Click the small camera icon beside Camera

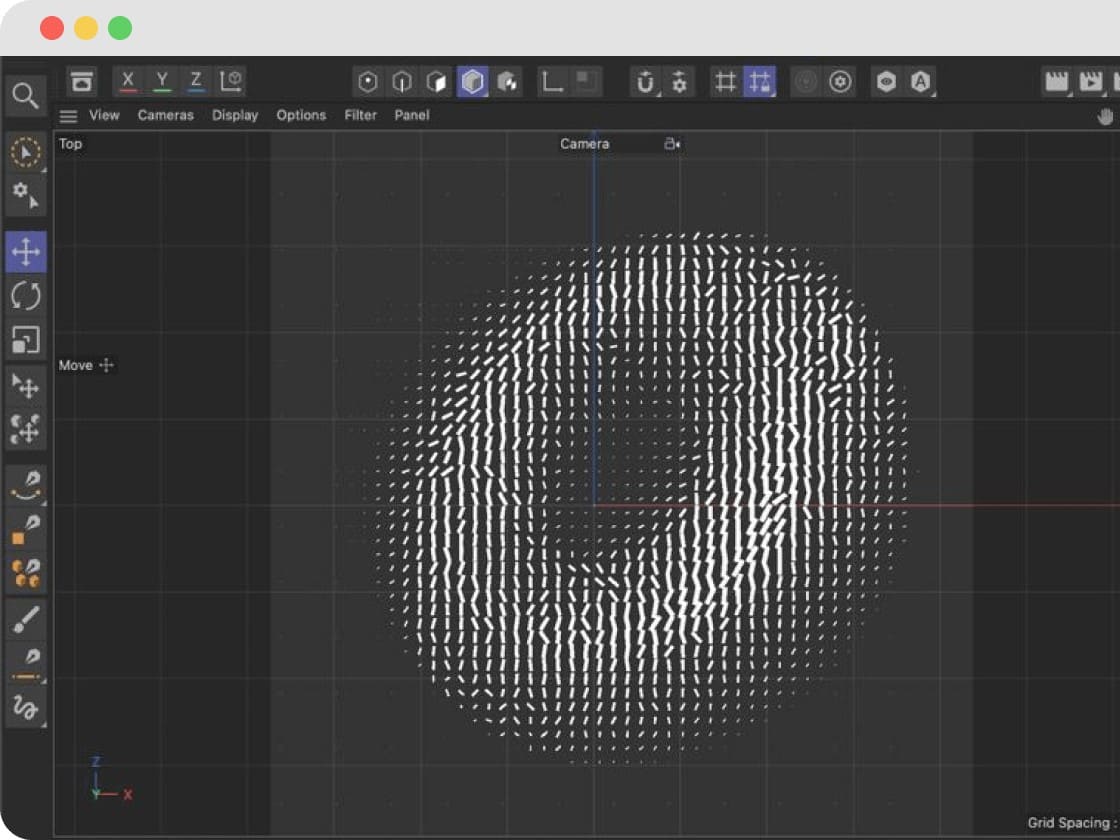[x=671, y=144]
